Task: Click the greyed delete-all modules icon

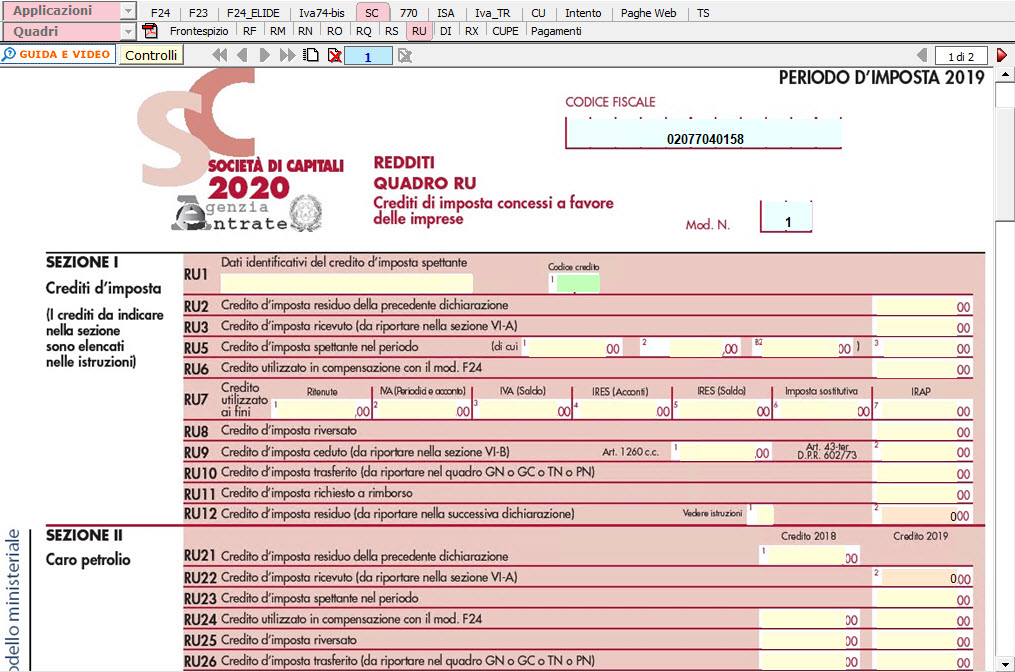Action: [405, 56]
